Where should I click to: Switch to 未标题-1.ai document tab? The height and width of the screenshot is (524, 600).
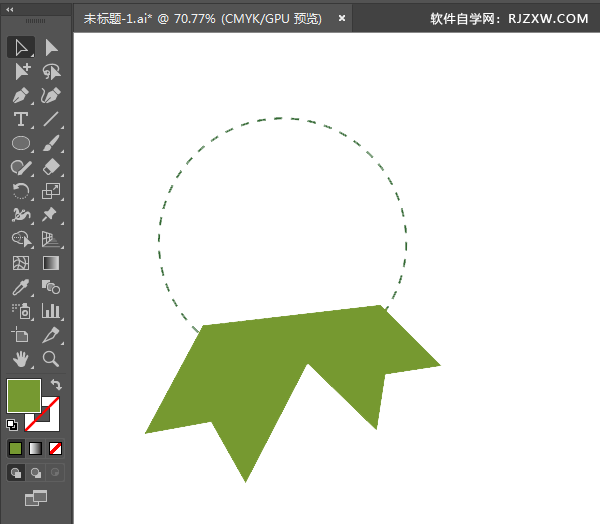203,18
